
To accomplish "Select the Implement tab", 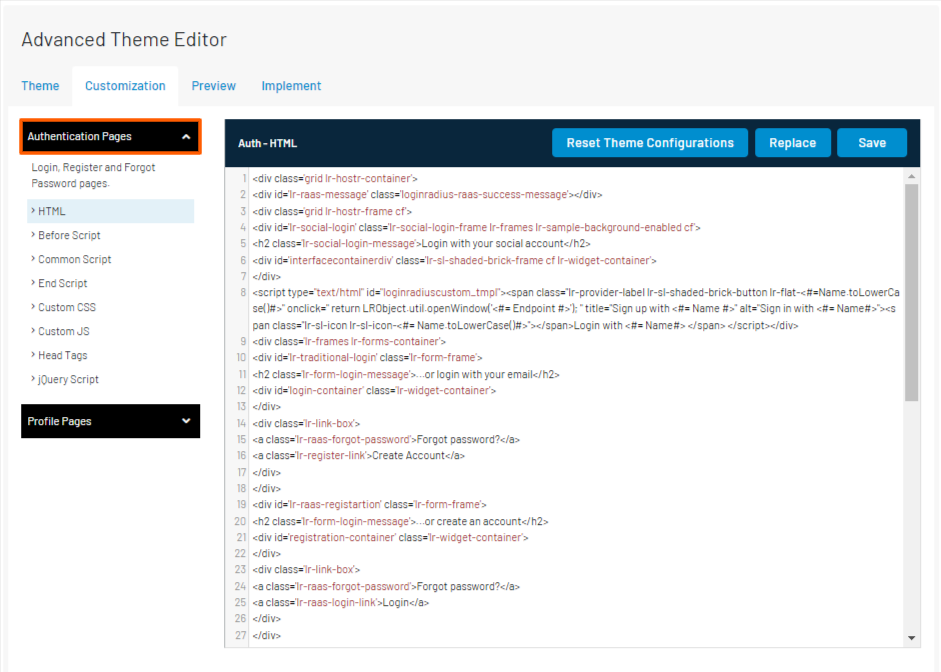I will click(291, 86).
